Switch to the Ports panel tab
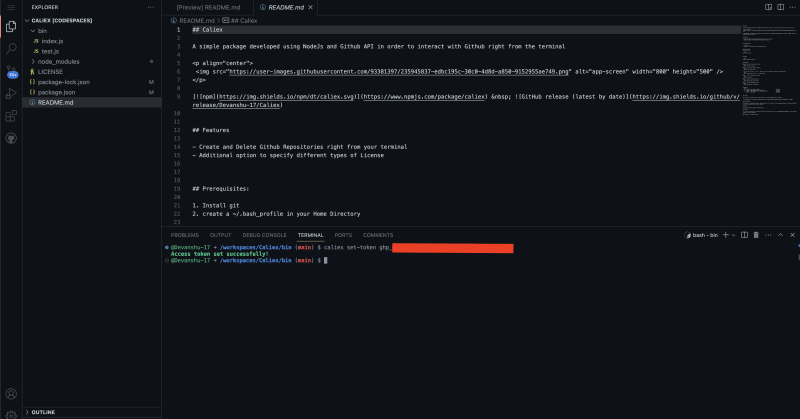The height and width of the screenshot is (419, 800). 343,235
